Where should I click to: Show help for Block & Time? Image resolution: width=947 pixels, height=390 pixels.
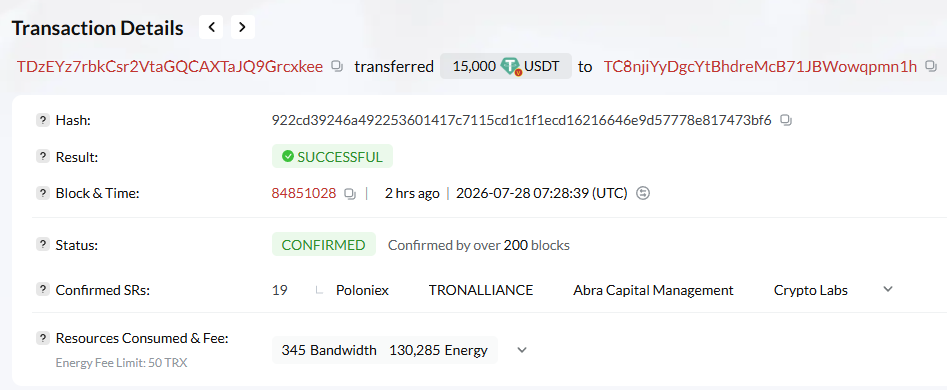42,194
